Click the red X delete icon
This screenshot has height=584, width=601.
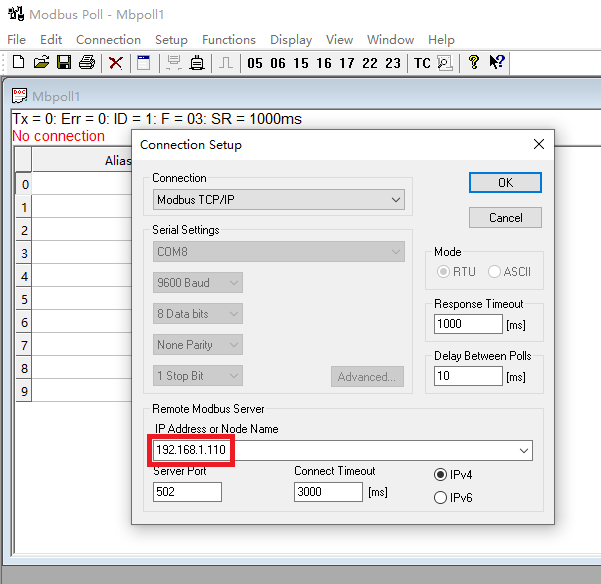tap(116, 63)
